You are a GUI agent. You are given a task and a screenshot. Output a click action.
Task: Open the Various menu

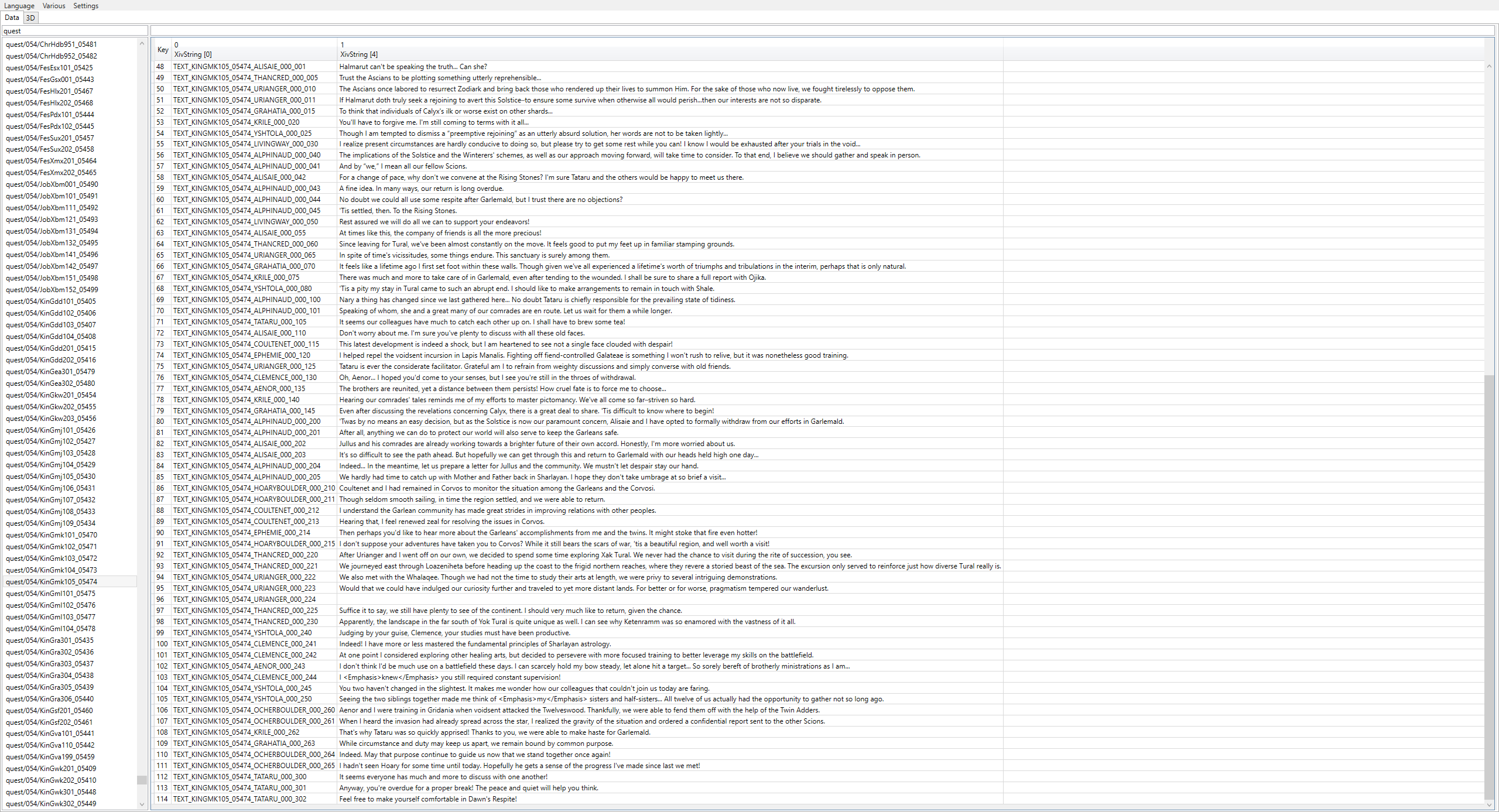tap(54, 6)
